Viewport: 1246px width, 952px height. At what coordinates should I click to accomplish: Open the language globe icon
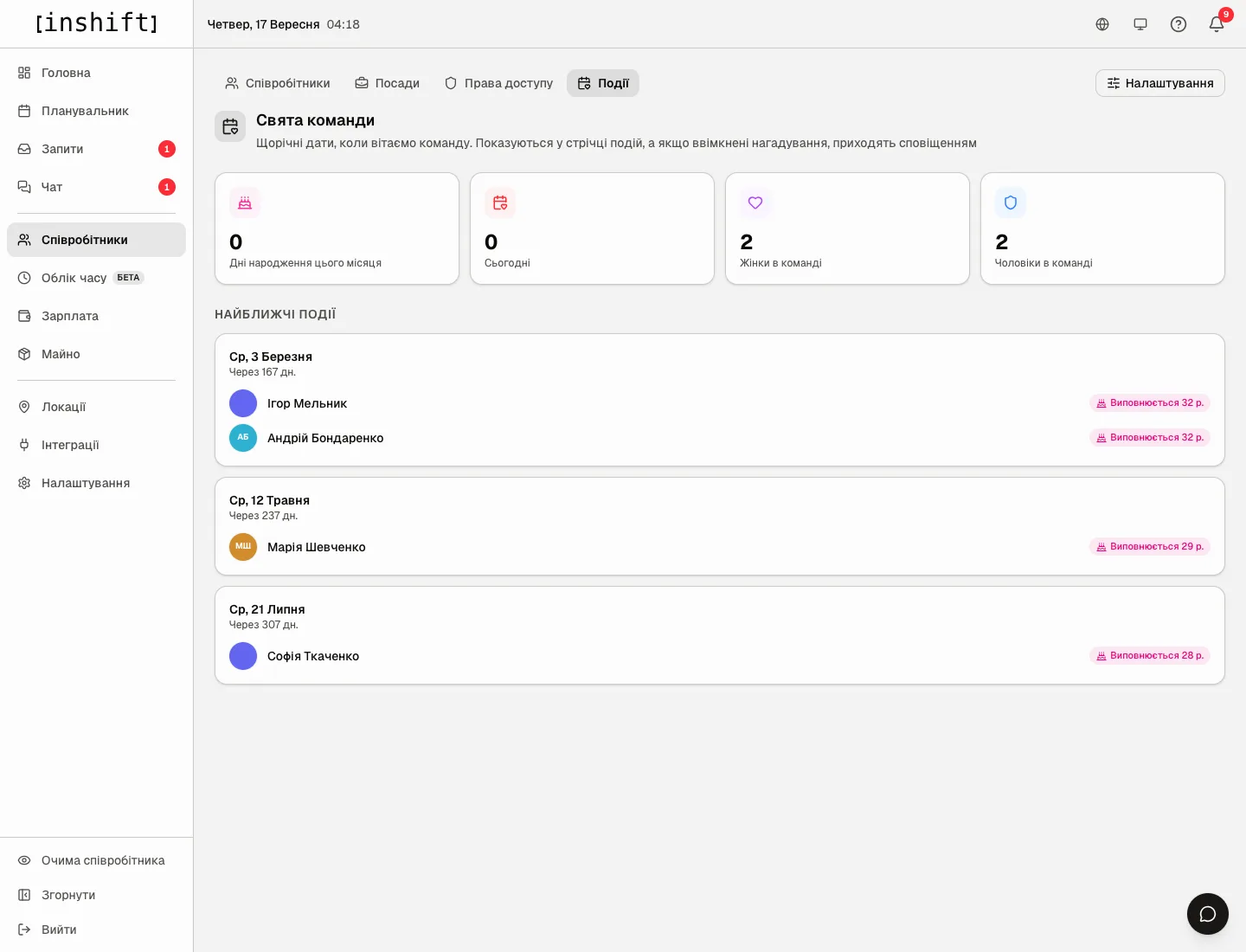(x=1102, y=24)
